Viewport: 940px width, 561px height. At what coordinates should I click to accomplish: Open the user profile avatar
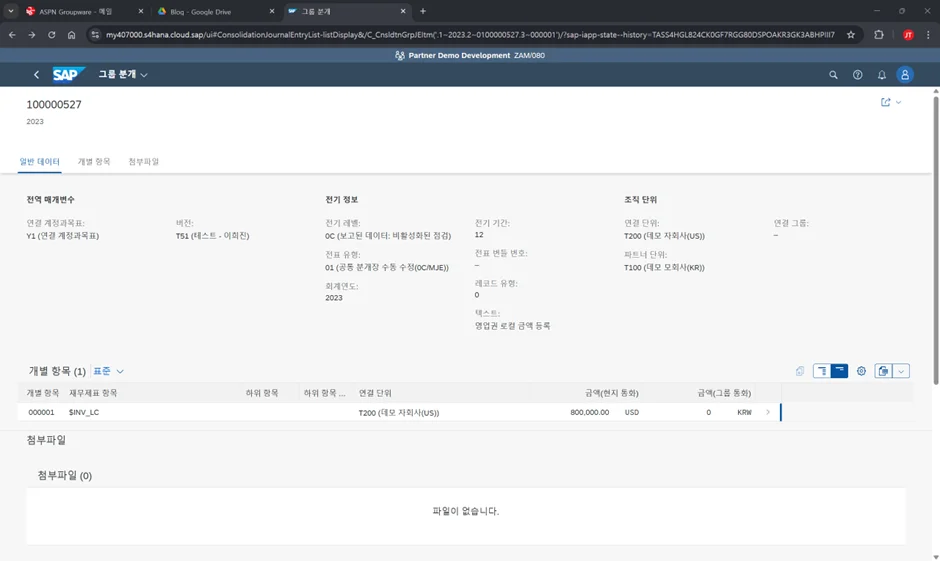[x=905, y=75]
